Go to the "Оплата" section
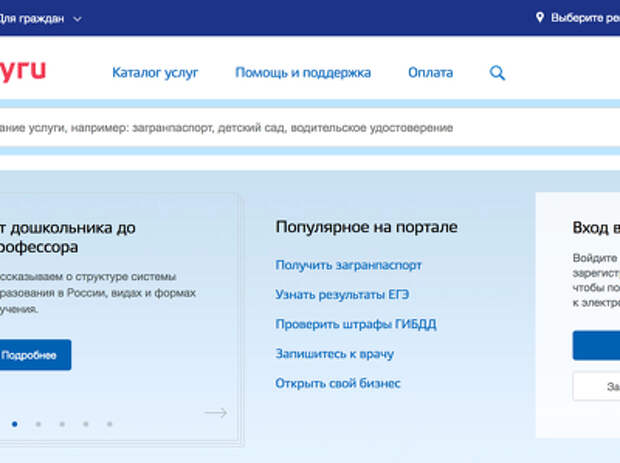The width and height of the screenshot is (620, 463). click(430, 73)
